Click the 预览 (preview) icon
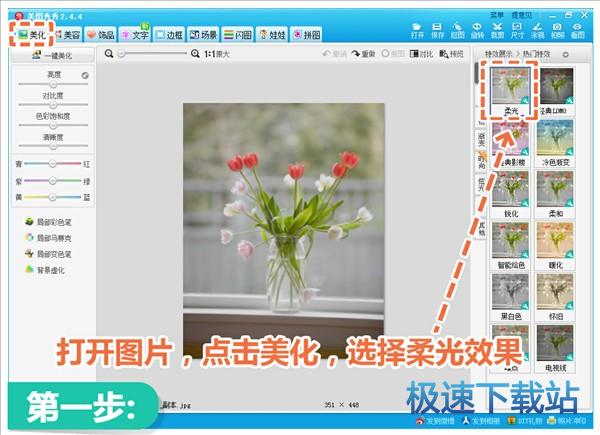600x435 pixels. [444, 54]
